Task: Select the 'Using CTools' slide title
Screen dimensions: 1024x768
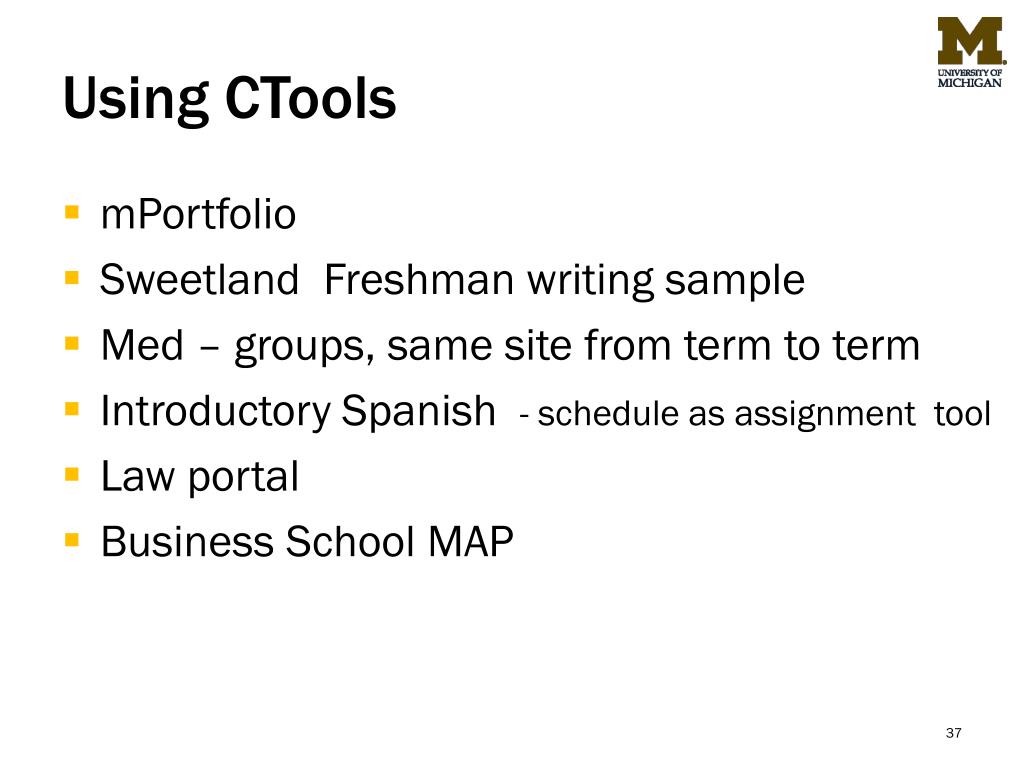Action: coord(230,99)
